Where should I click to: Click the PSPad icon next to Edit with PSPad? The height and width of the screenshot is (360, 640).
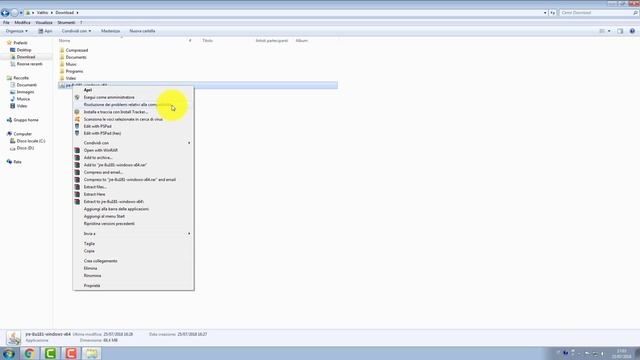click(77, 126)
